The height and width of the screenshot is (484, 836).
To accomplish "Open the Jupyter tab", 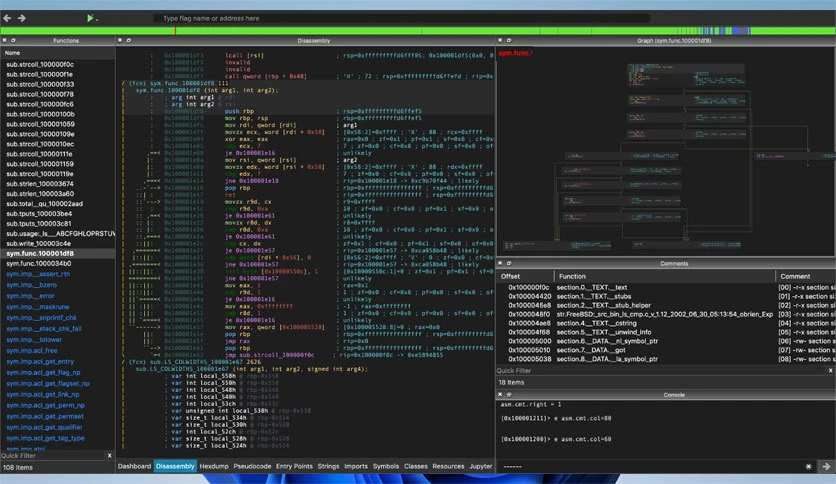I will click(480, 466).
